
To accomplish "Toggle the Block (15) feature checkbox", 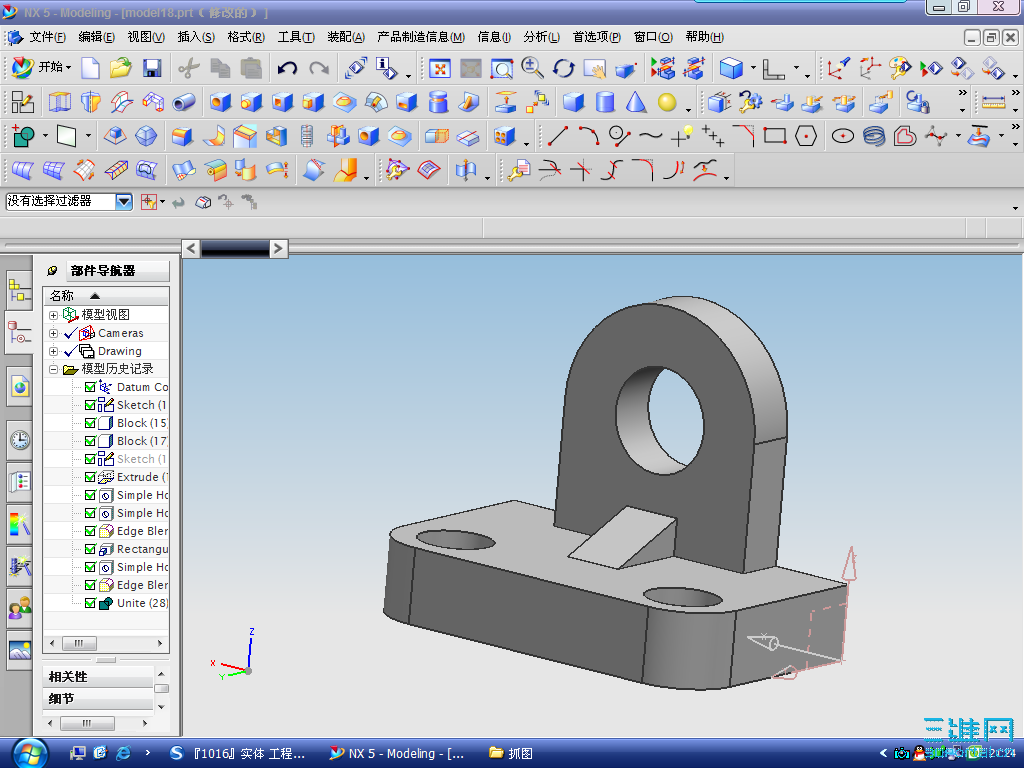I will click(x=90, y=423).
